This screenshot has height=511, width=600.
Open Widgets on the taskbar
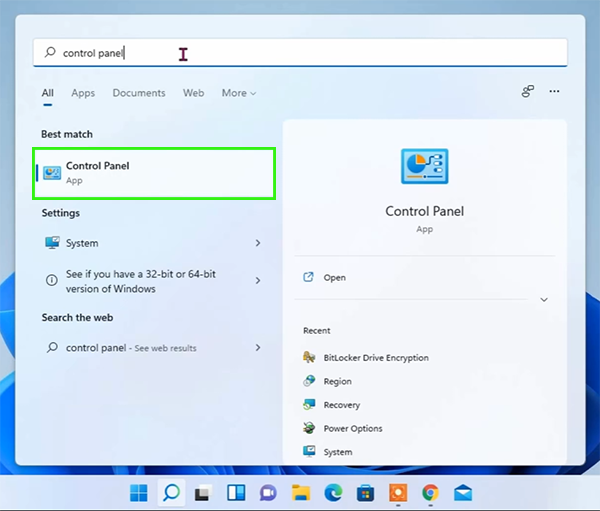[x=236, y=493]
